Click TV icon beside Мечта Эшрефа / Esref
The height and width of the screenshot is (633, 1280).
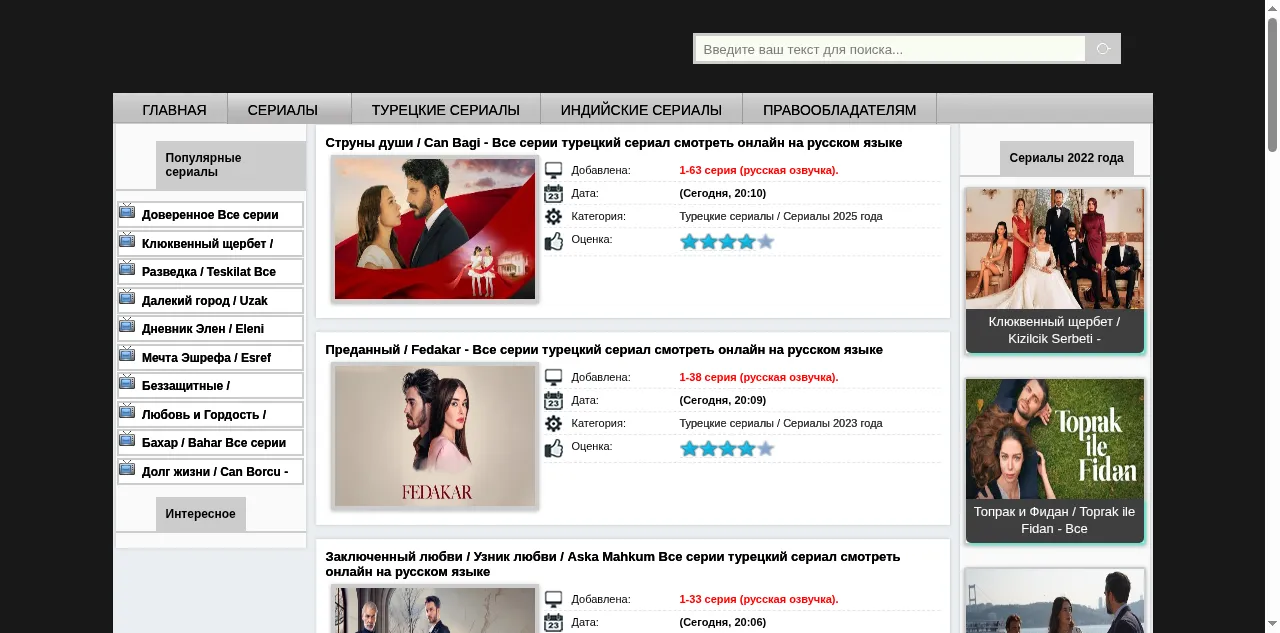click(x=127, y=354)
